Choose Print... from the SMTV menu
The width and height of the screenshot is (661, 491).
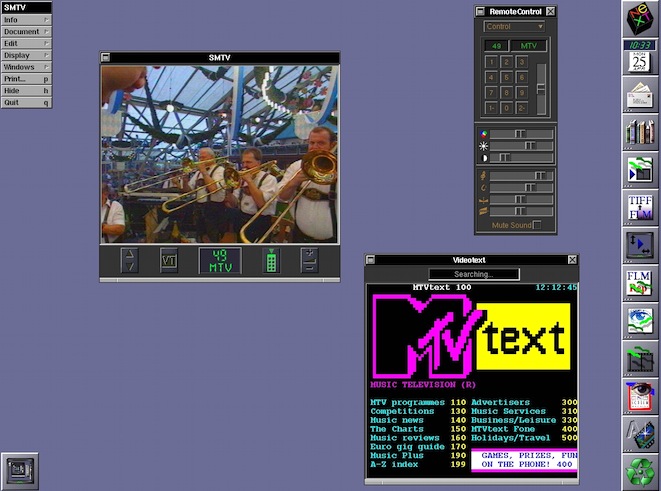coord(26,79)
